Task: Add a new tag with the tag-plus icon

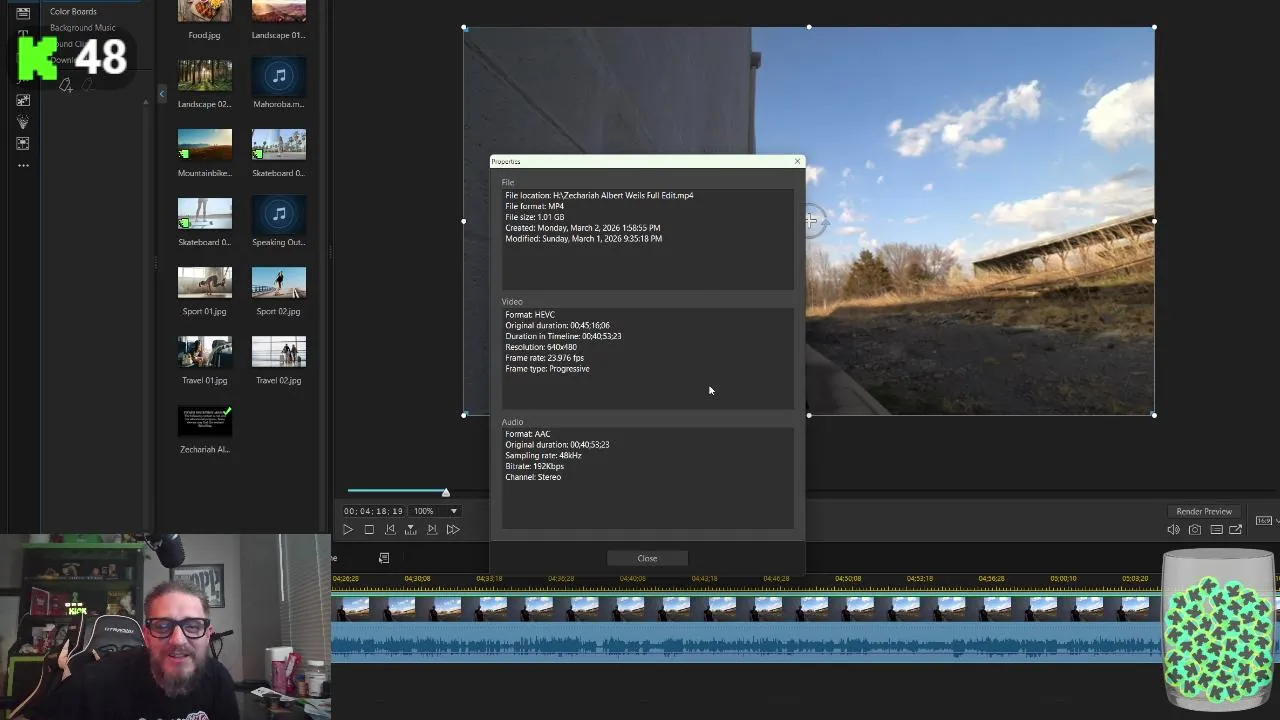Action: [x=66, y=86]
